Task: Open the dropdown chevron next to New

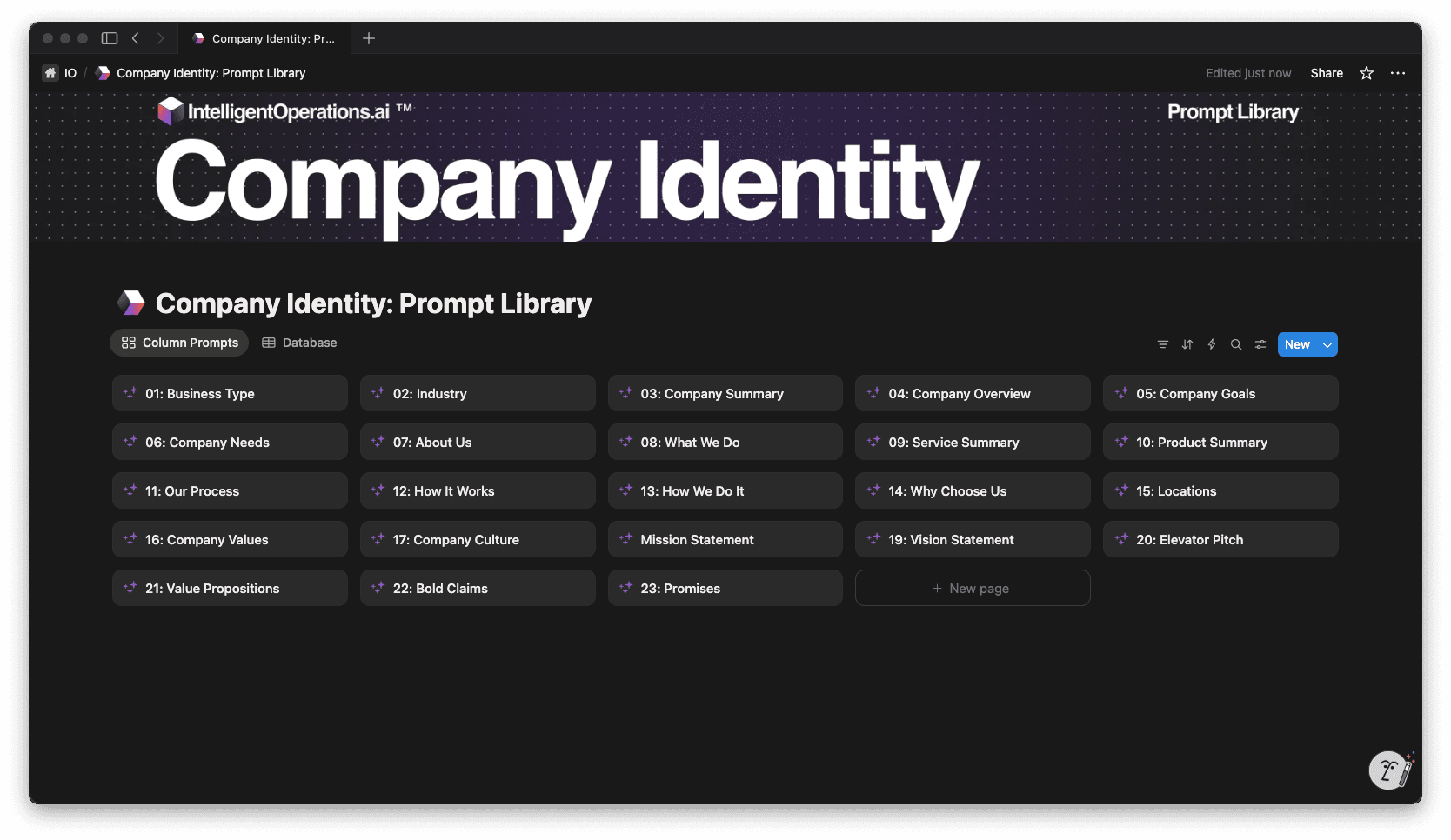Action: pyautogui.click(x=1326, y=343)
